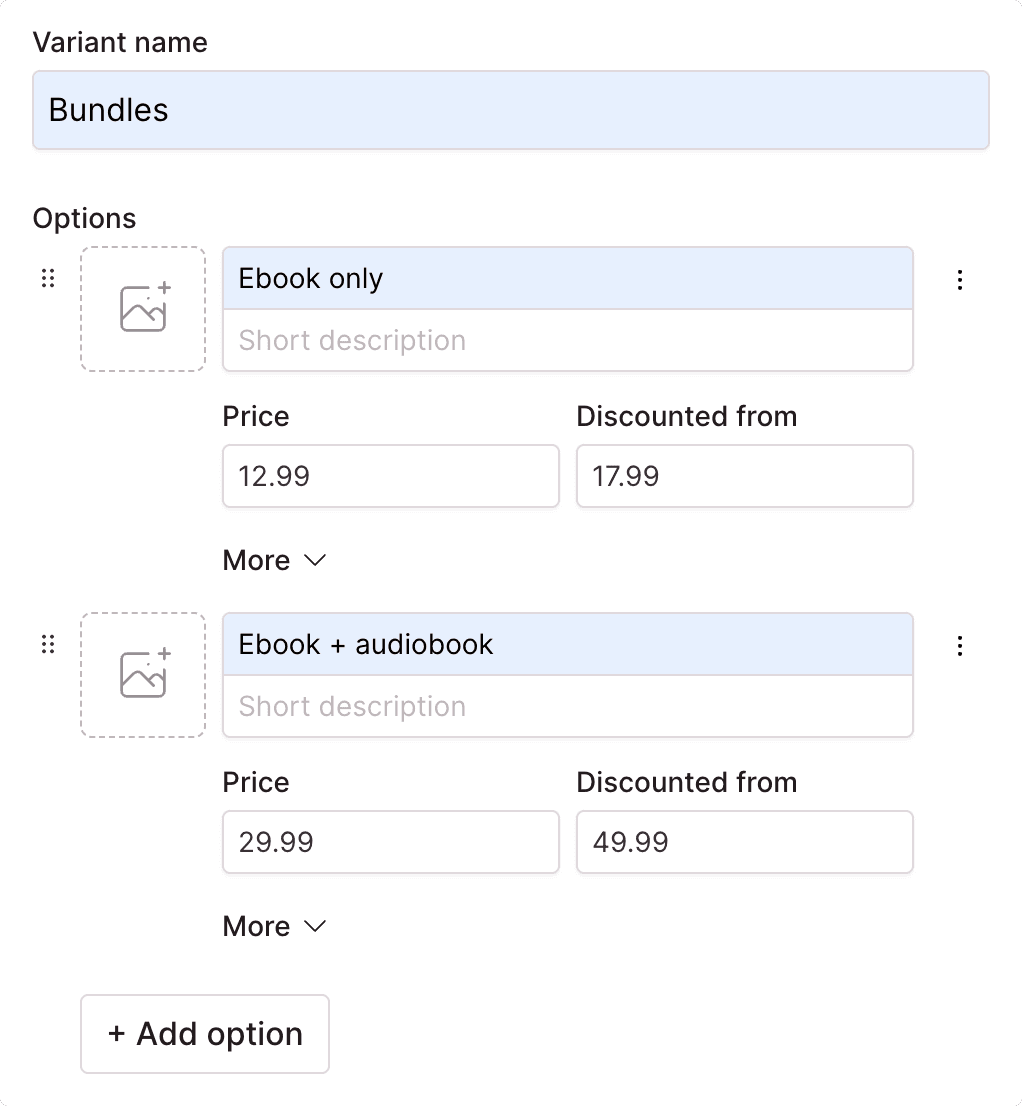Screen dimensions: 1022x1106
Task: Click the + Add option button
Action: pyautogui.click(x=204, y=1034)
